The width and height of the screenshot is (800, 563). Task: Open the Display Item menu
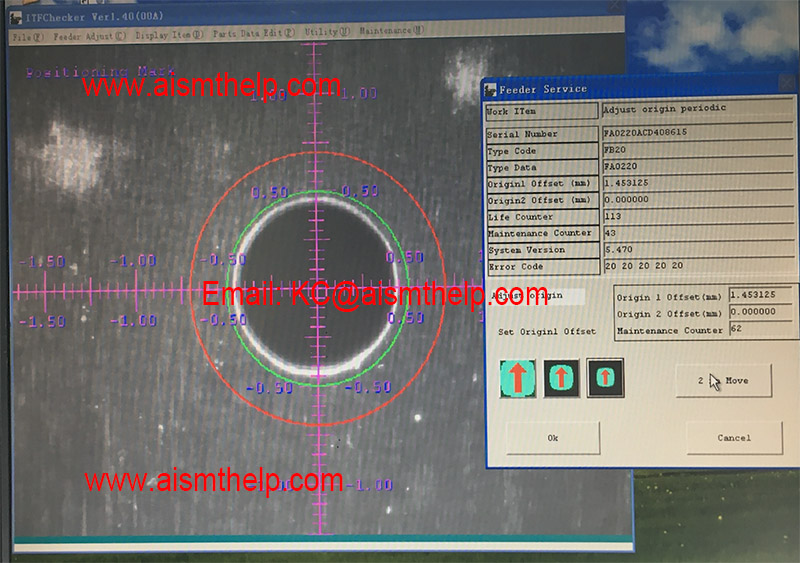pos(169,32)
